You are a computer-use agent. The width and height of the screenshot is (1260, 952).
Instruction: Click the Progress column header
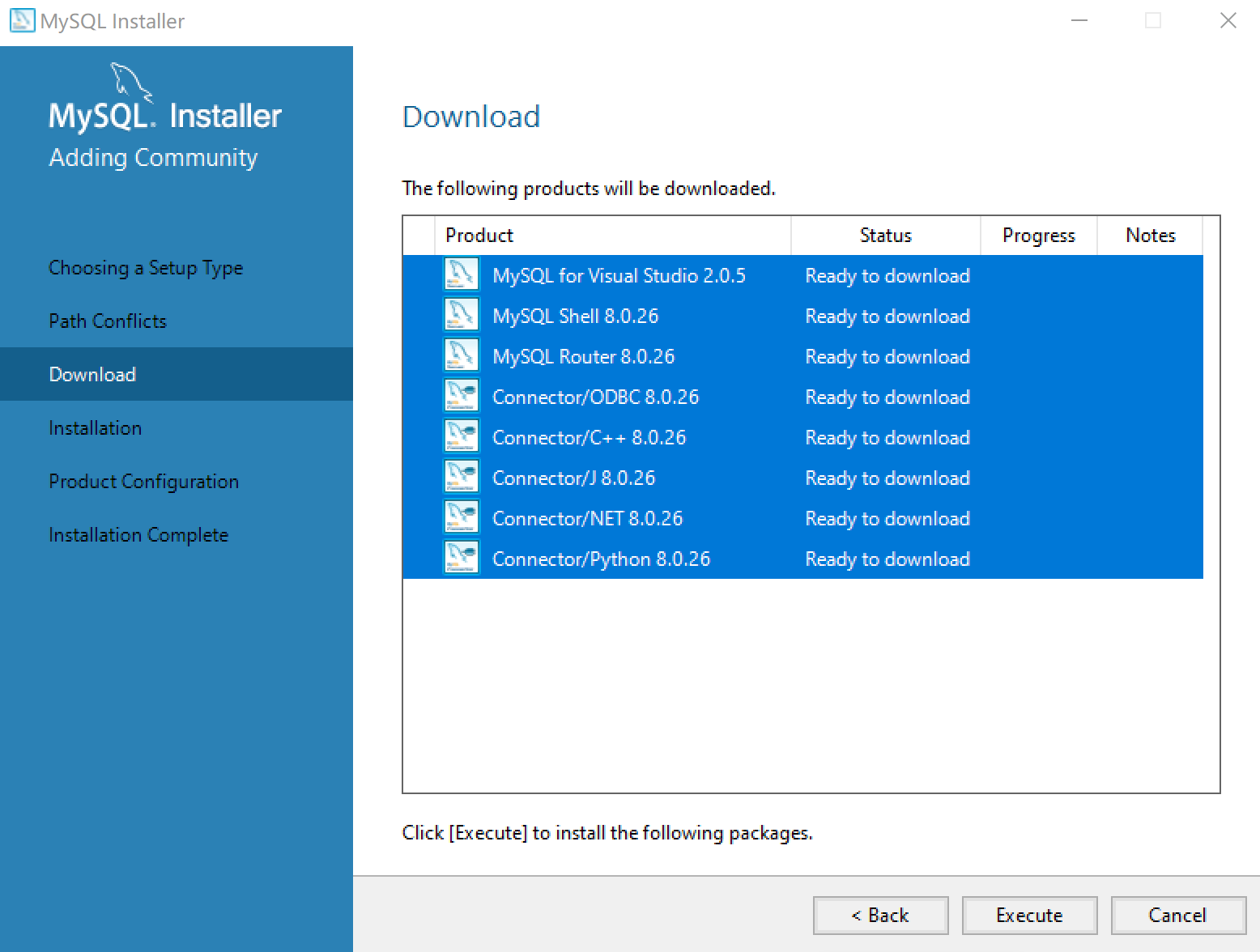1039,236
